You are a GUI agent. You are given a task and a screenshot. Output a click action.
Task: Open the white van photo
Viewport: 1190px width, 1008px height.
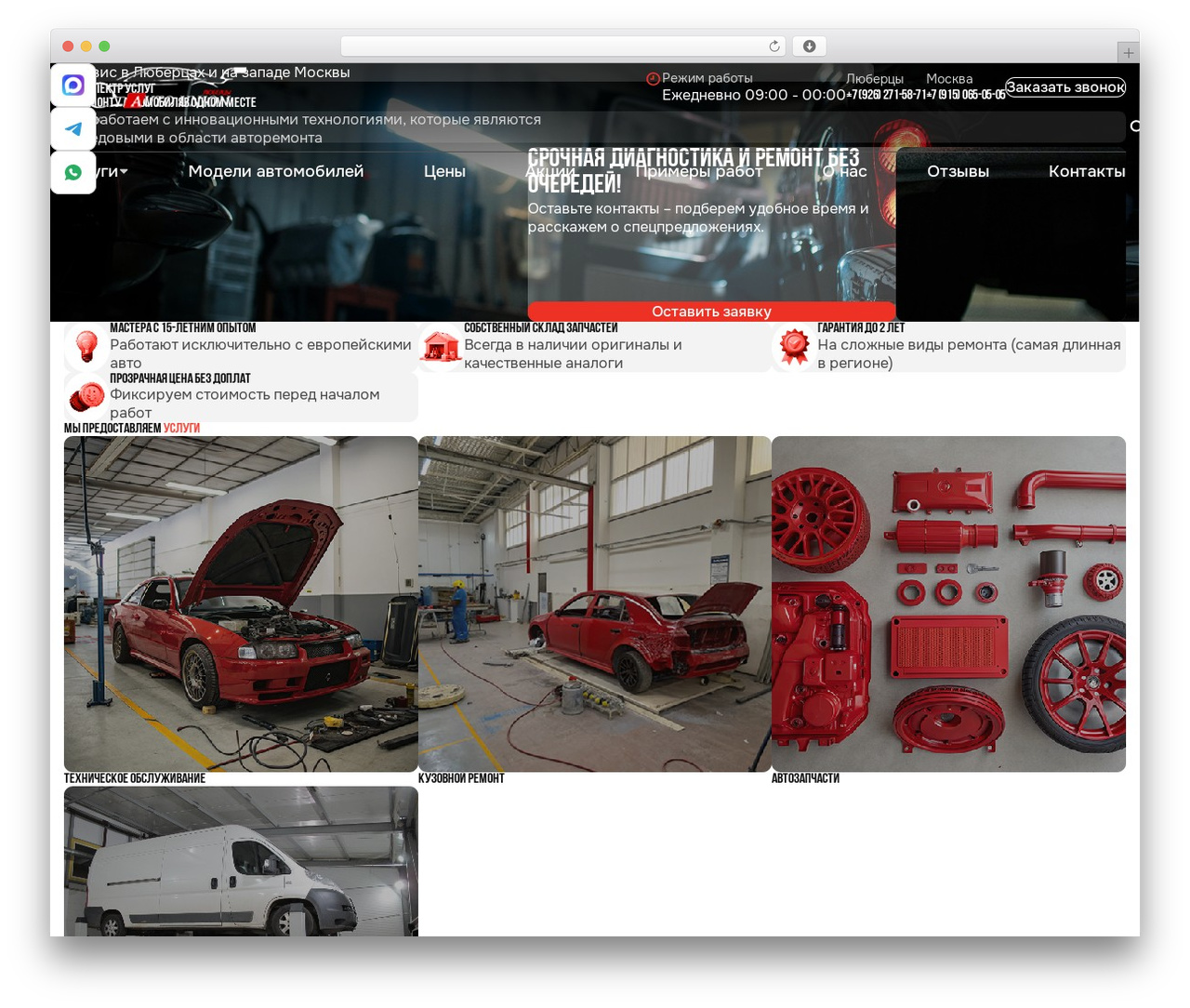(241, 861)
